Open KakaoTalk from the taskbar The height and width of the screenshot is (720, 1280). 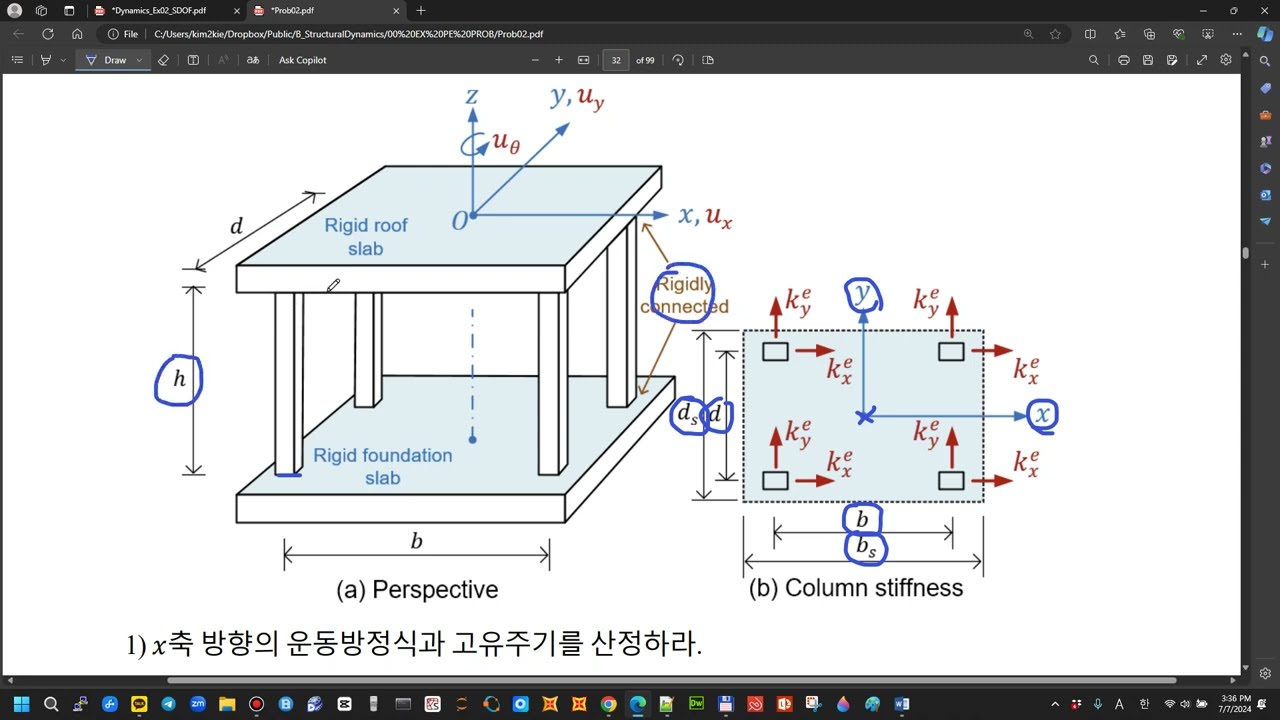(x=139, y=704)
